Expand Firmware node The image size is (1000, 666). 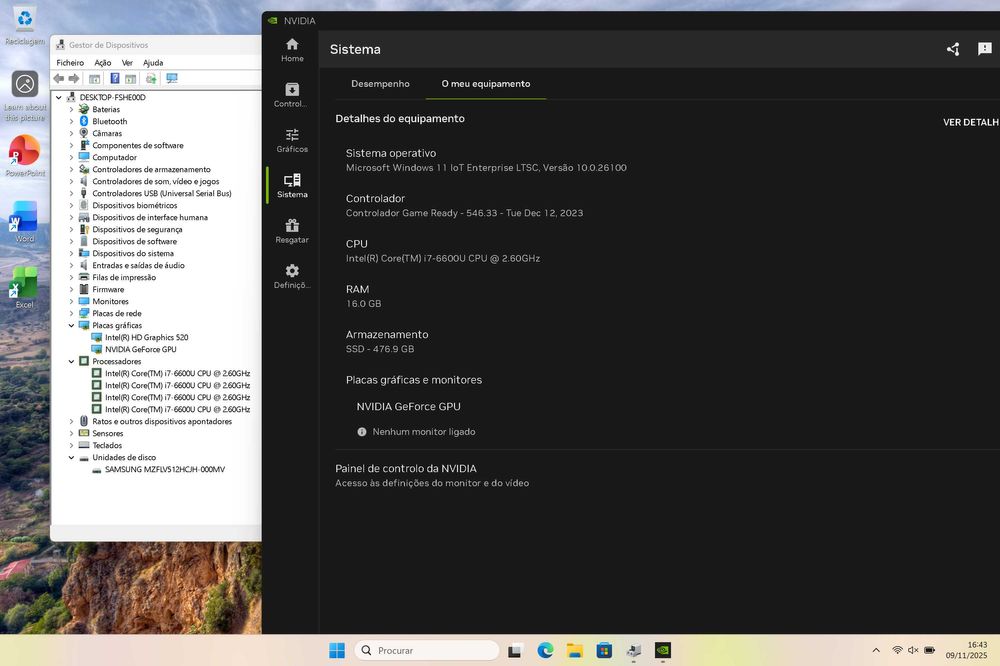[71, 290]
